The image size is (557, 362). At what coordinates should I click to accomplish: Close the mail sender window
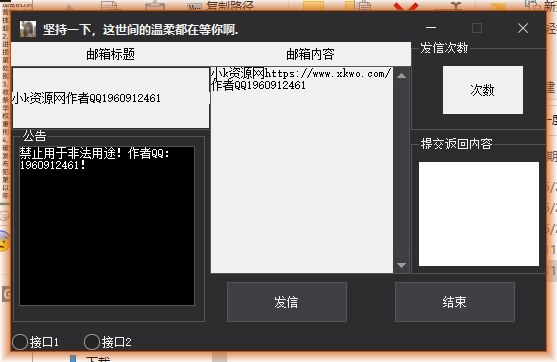[523, 28]
